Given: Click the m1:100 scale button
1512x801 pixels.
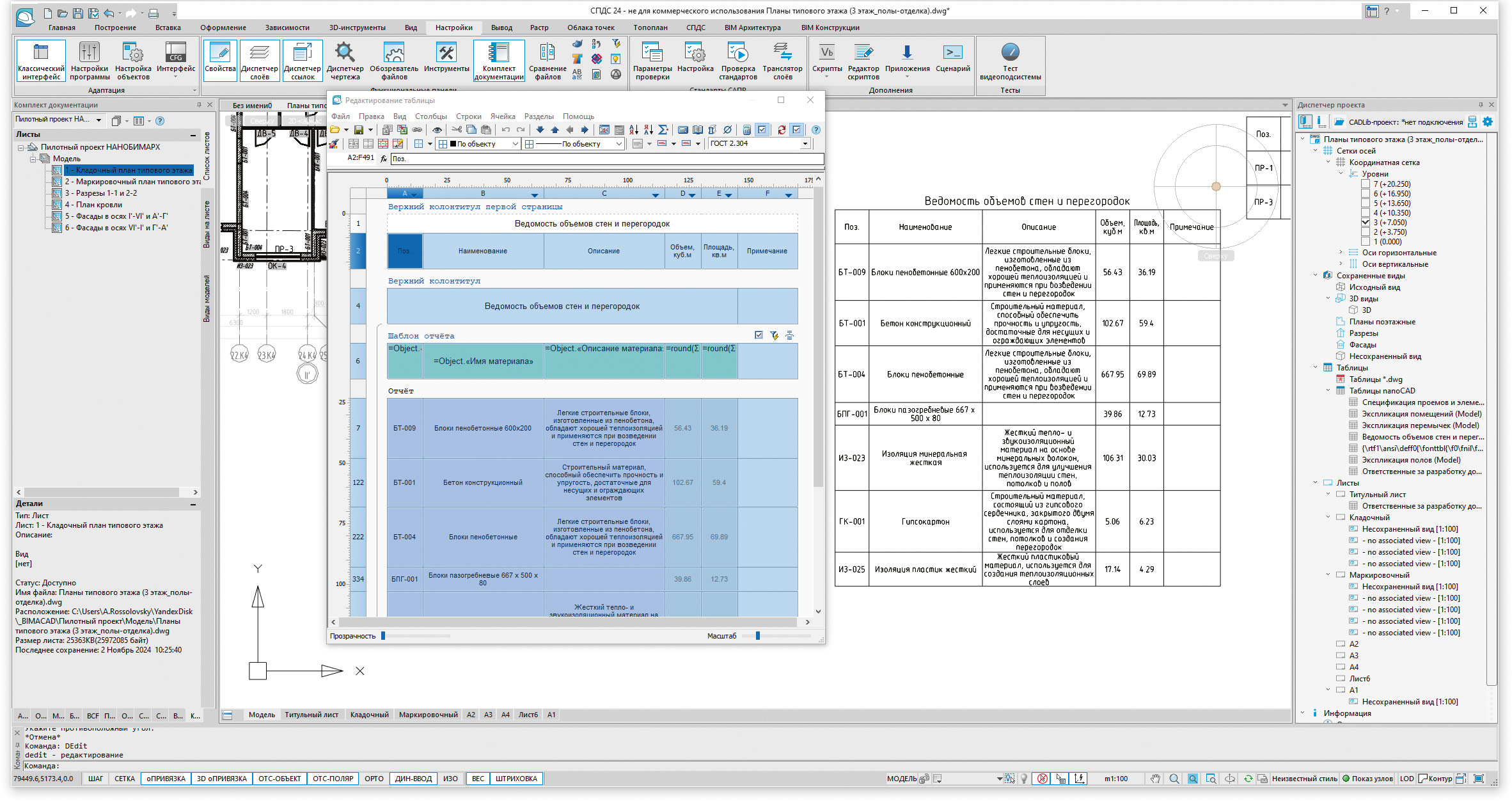Looking at the screenshot, I should [1115, 779].
